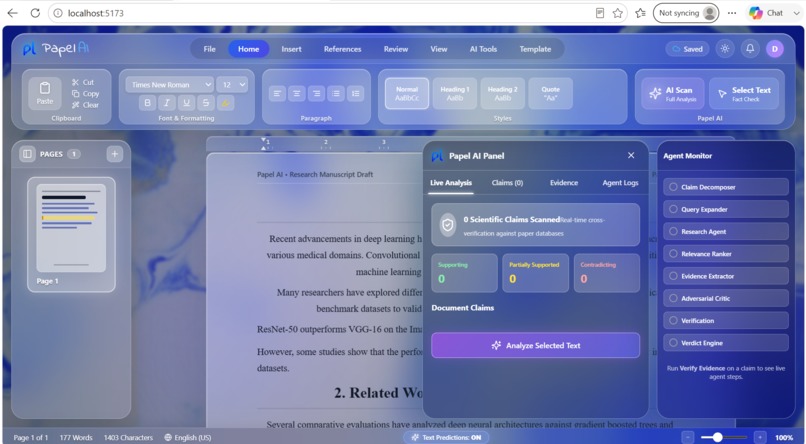Toggle Text Predictions ON in status bar
This screenshot has height=444, width=806.
pyautogui.click(x=446, y=437)
